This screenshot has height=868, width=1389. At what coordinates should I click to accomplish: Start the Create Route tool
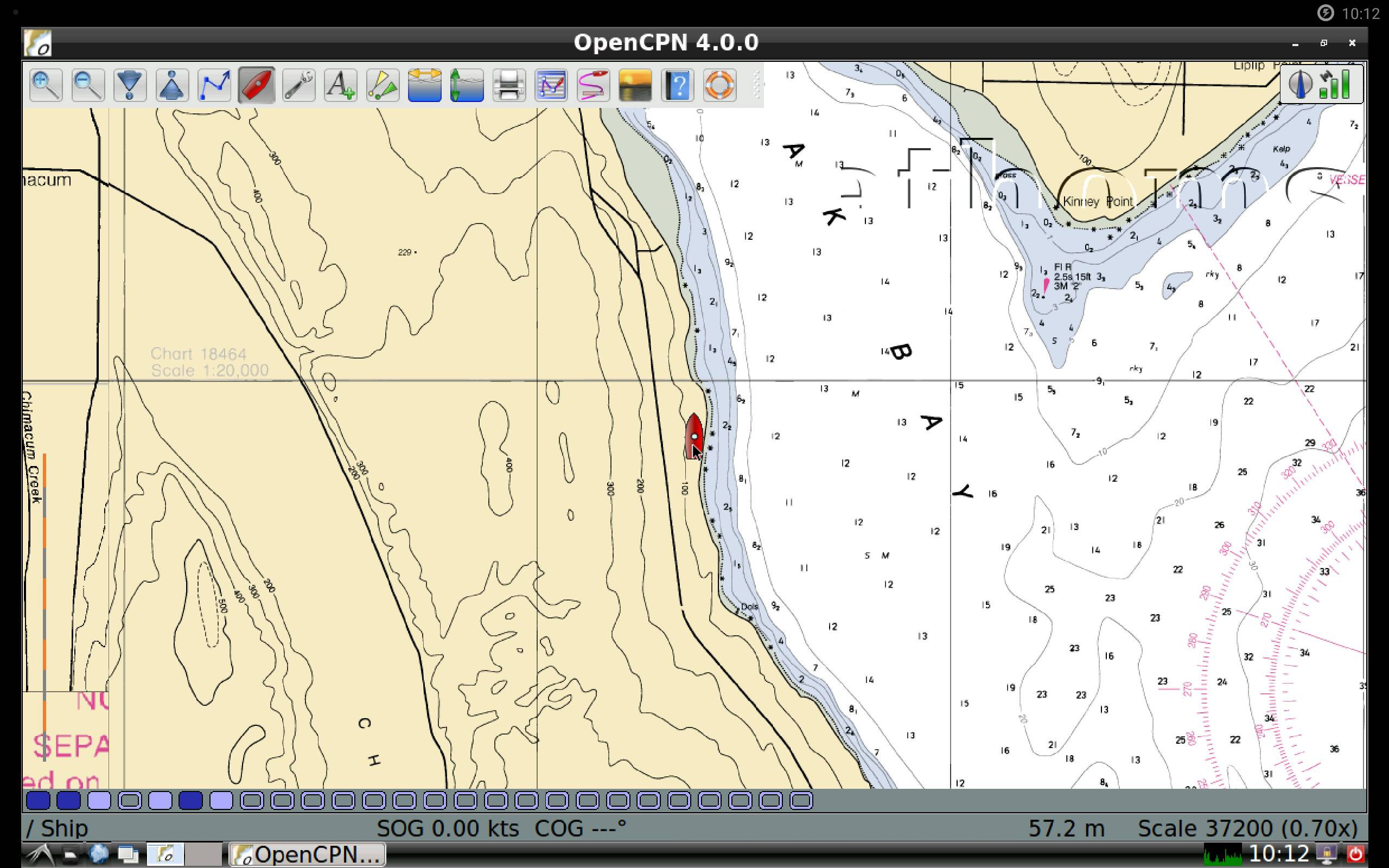click(214, 86)
